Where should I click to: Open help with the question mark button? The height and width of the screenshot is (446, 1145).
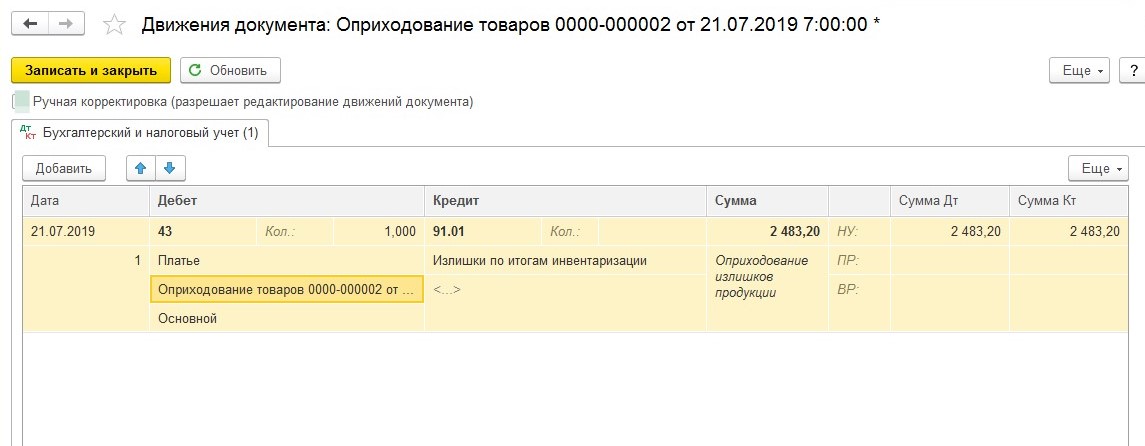click(1133, 71)
